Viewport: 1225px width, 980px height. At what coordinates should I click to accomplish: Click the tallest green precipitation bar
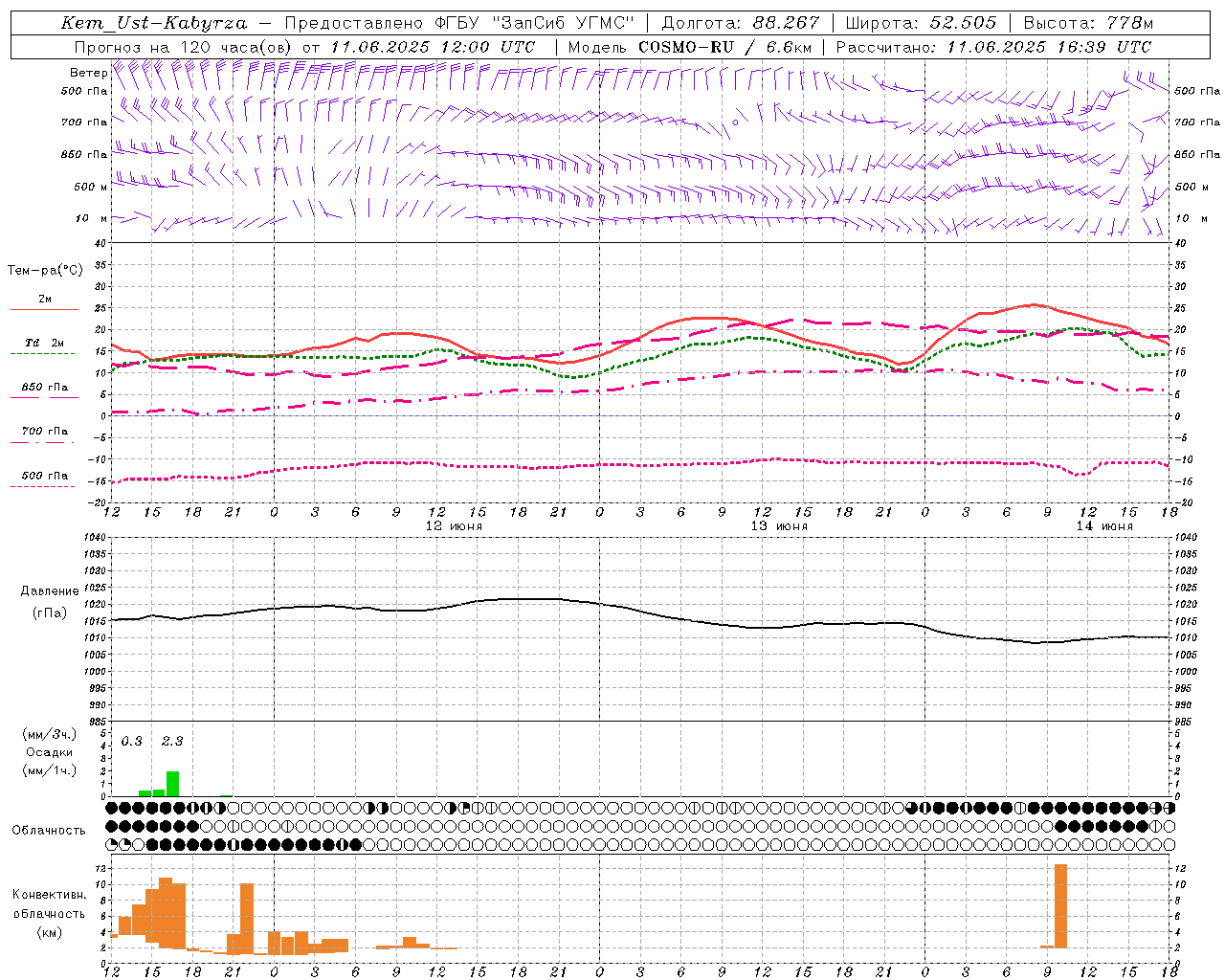[x=172, y=784]
